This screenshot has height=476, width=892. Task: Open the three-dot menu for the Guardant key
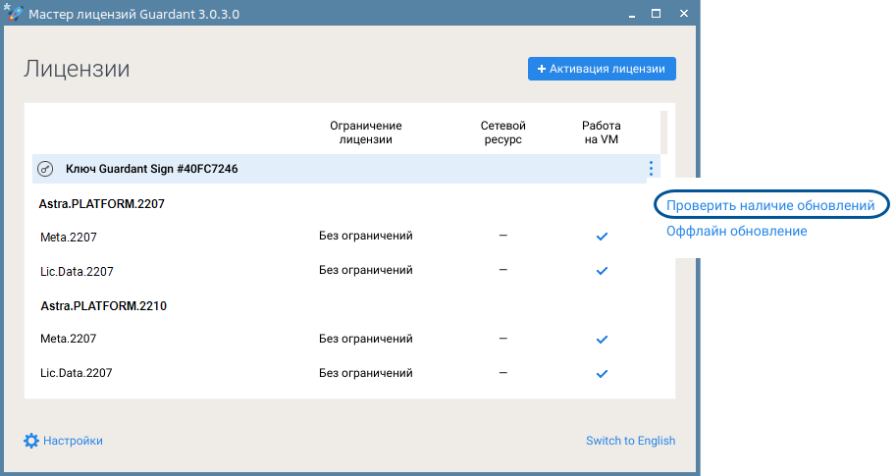(651, 169)
